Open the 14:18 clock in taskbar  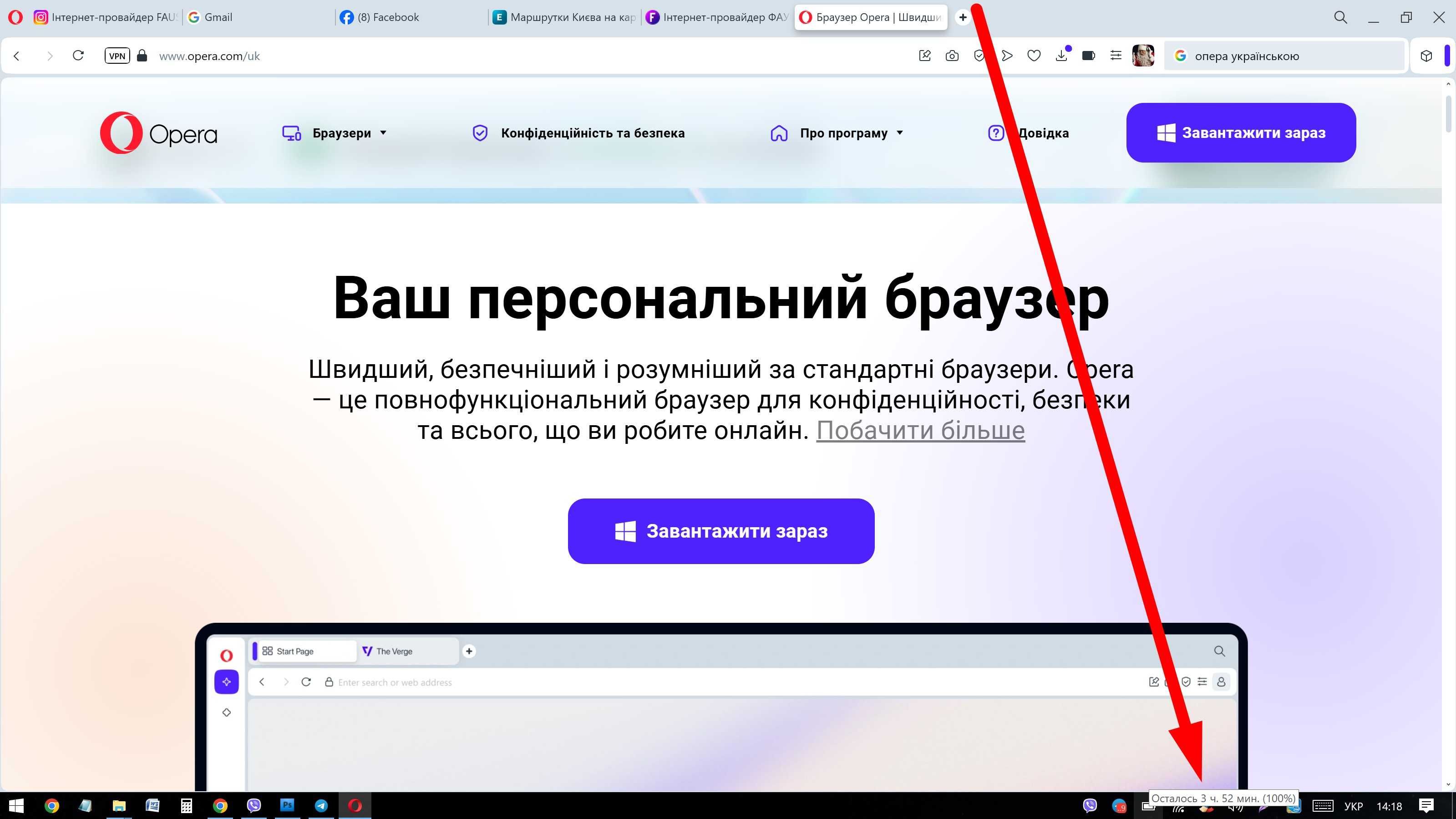coord(1389,807)
